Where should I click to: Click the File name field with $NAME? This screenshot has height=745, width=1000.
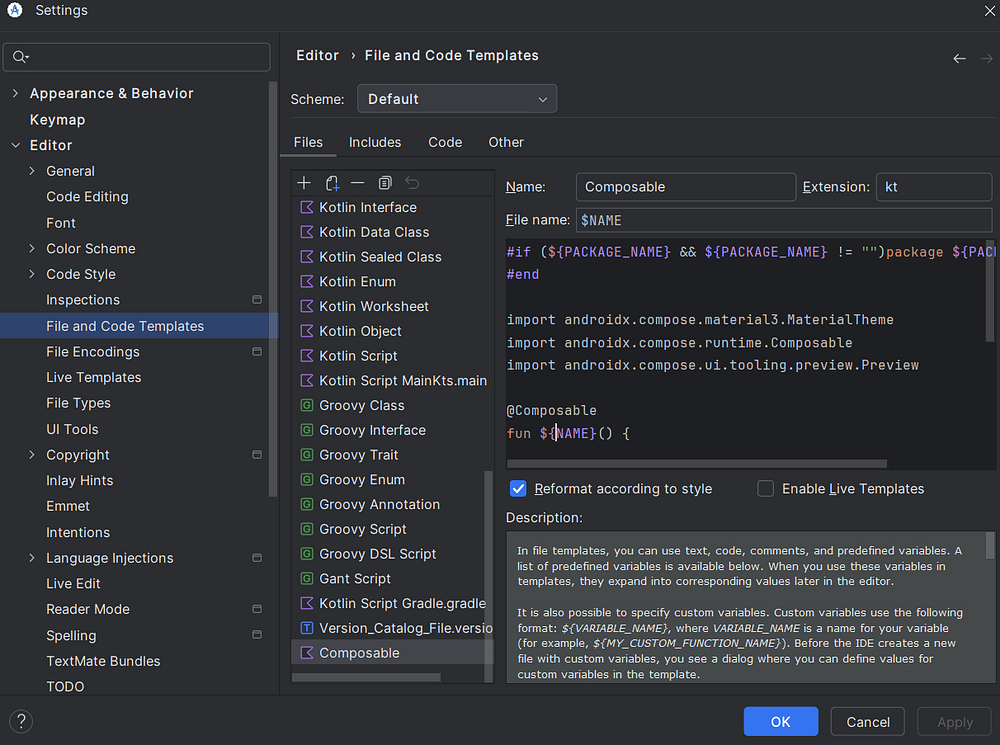[x=784, y=220]
